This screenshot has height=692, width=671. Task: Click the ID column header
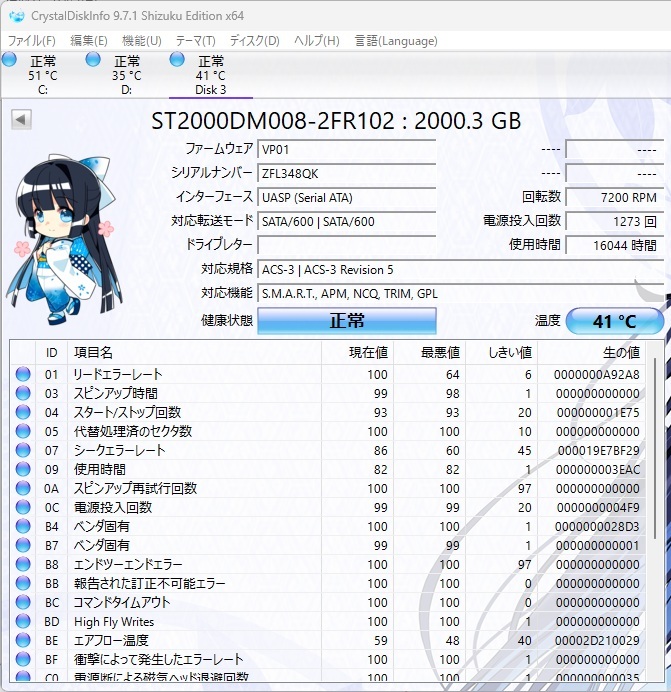51,353
